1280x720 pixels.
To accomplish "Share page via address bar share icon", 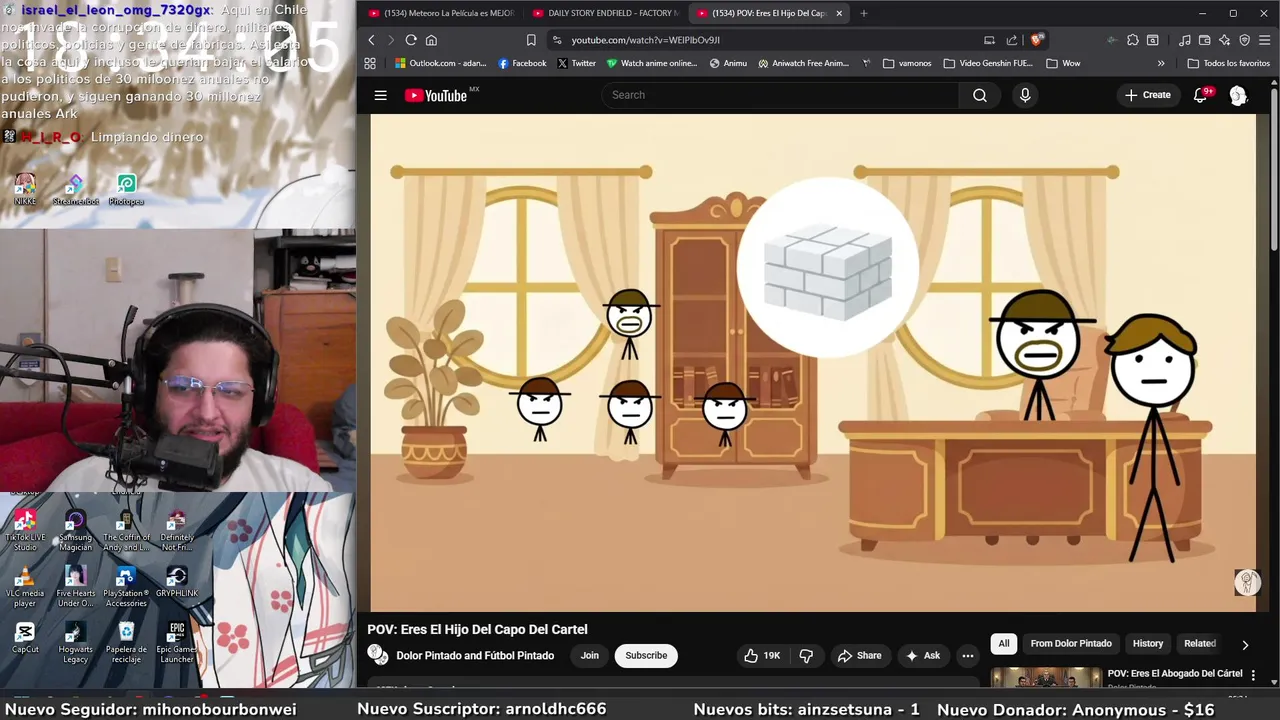I will (1012, 40).
